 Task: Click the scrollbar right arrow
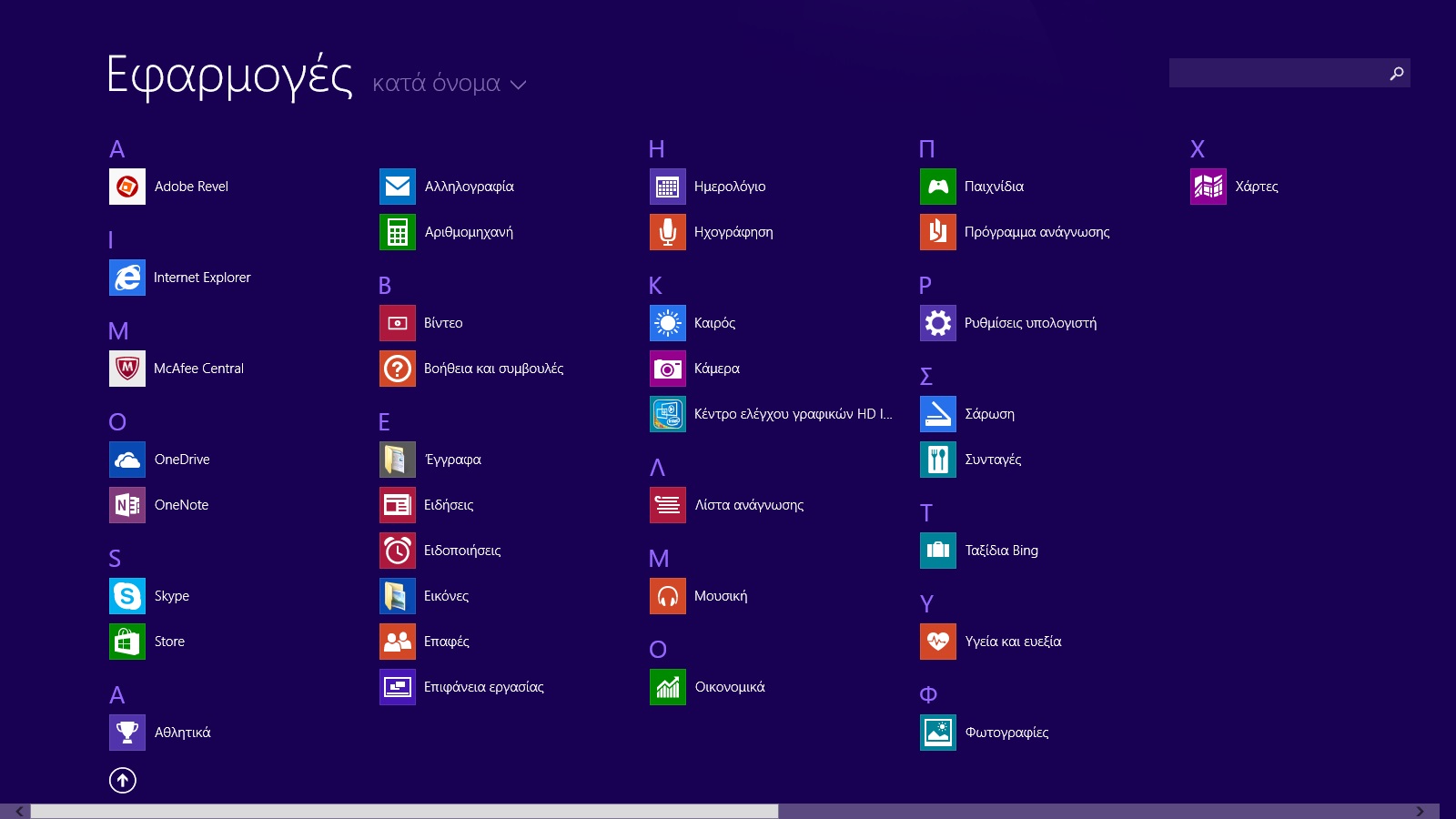pyautogui.click(x=1420, y=811)
